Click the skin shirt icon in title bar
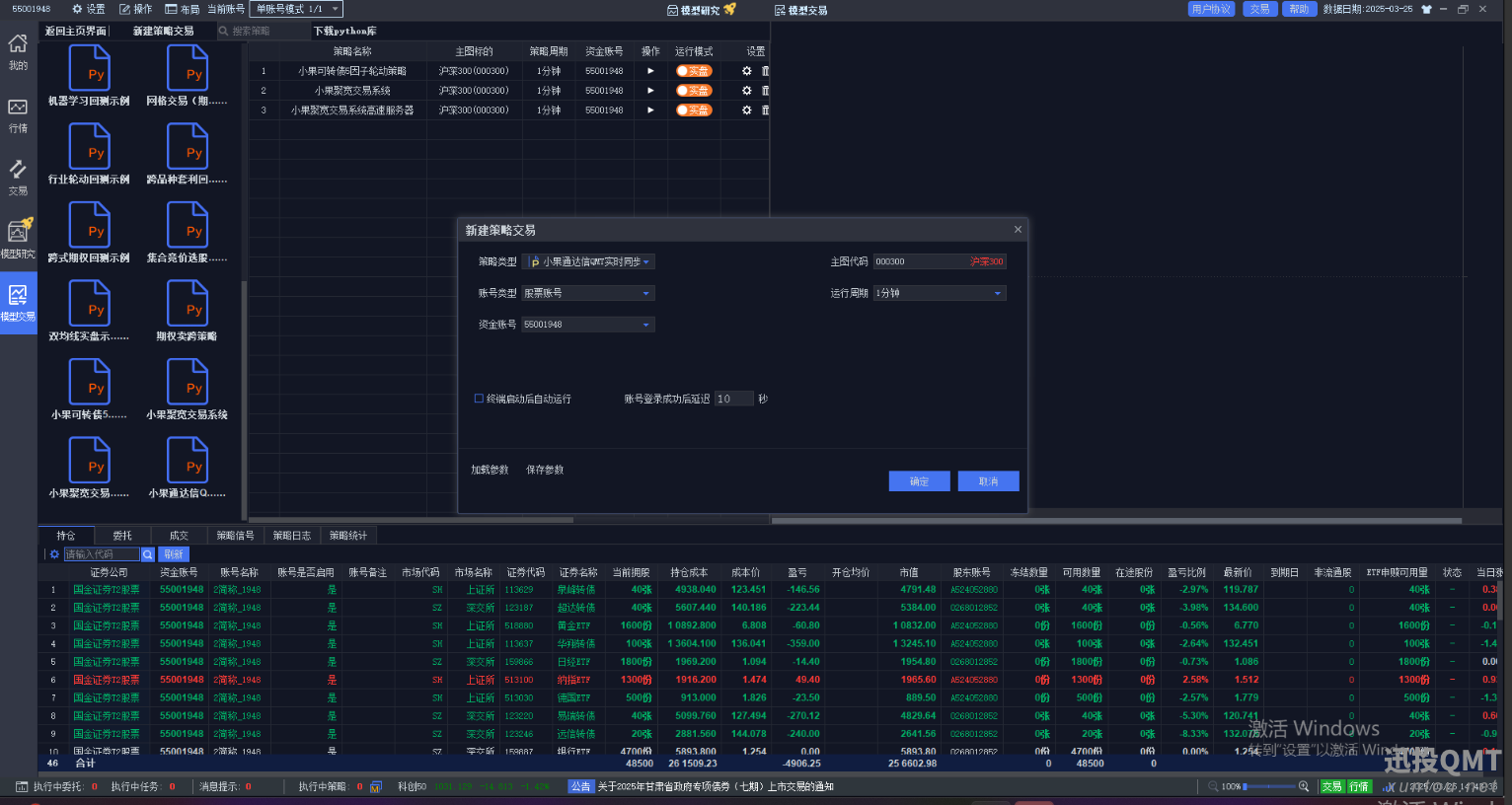Image resolution: width=1512 pixels, height=805 pixels. coord(1426,9)
